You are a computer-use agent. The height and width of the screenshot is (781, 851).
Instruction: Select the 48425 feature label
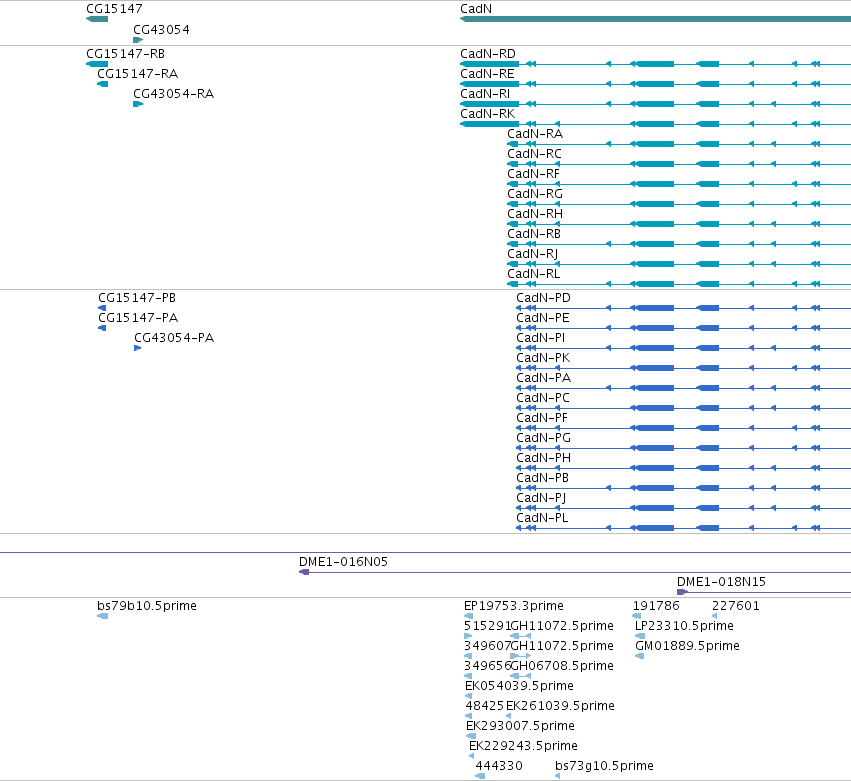click(x=485, y=707)
